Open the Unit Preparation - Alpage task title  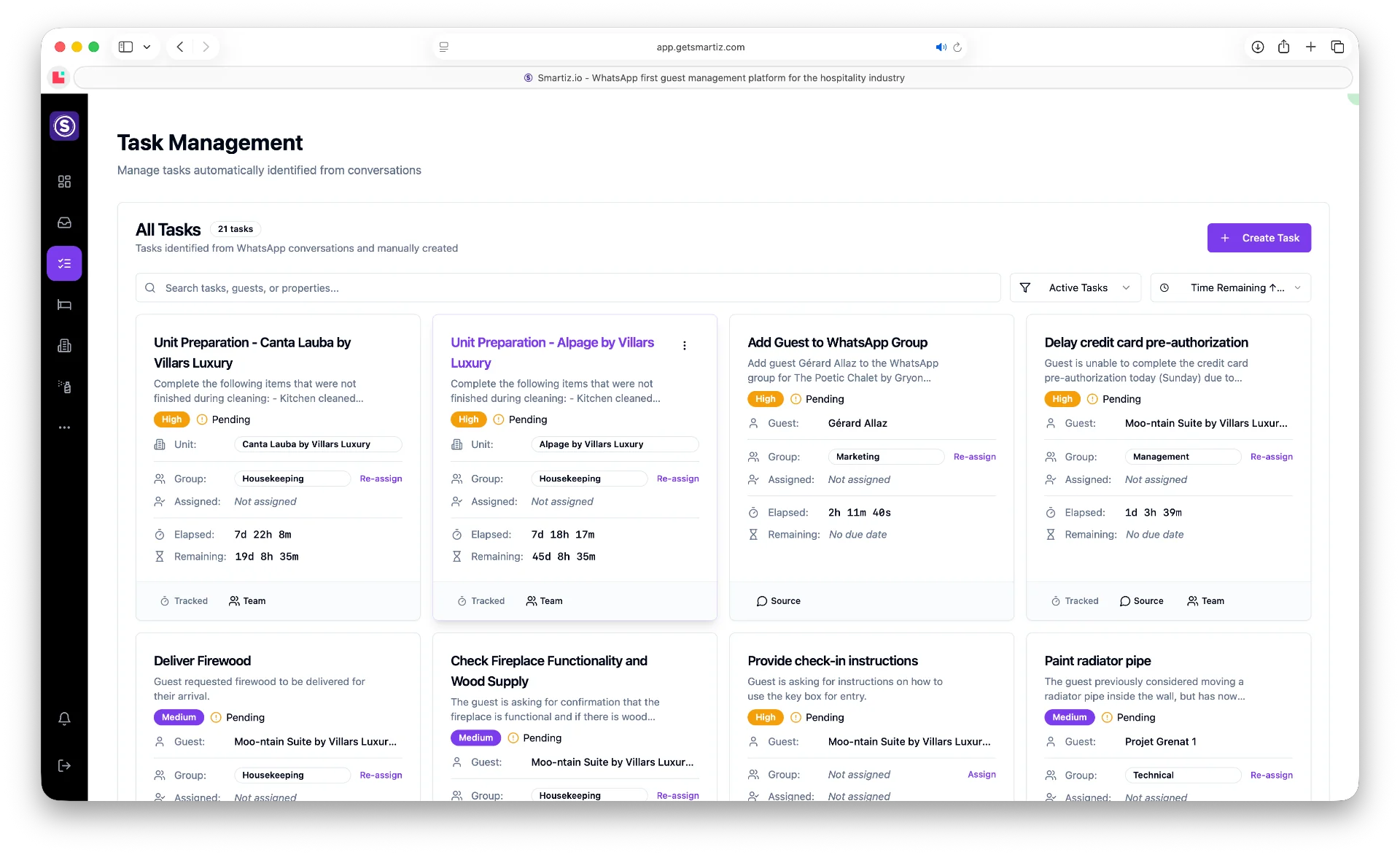552,352
